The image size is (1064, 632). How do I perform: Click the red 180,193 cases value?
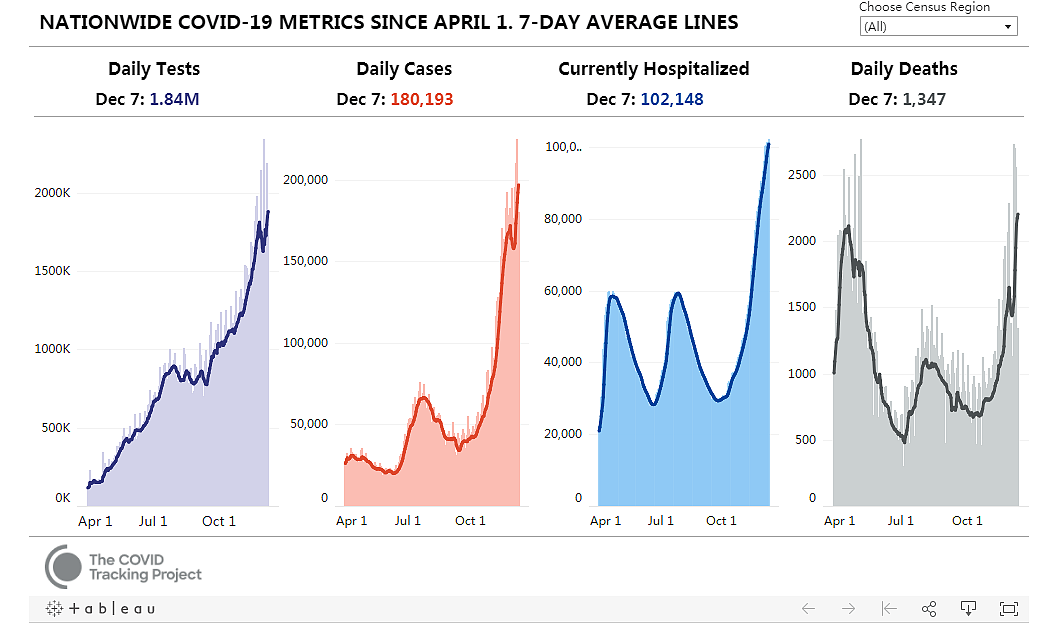[421, 99]
